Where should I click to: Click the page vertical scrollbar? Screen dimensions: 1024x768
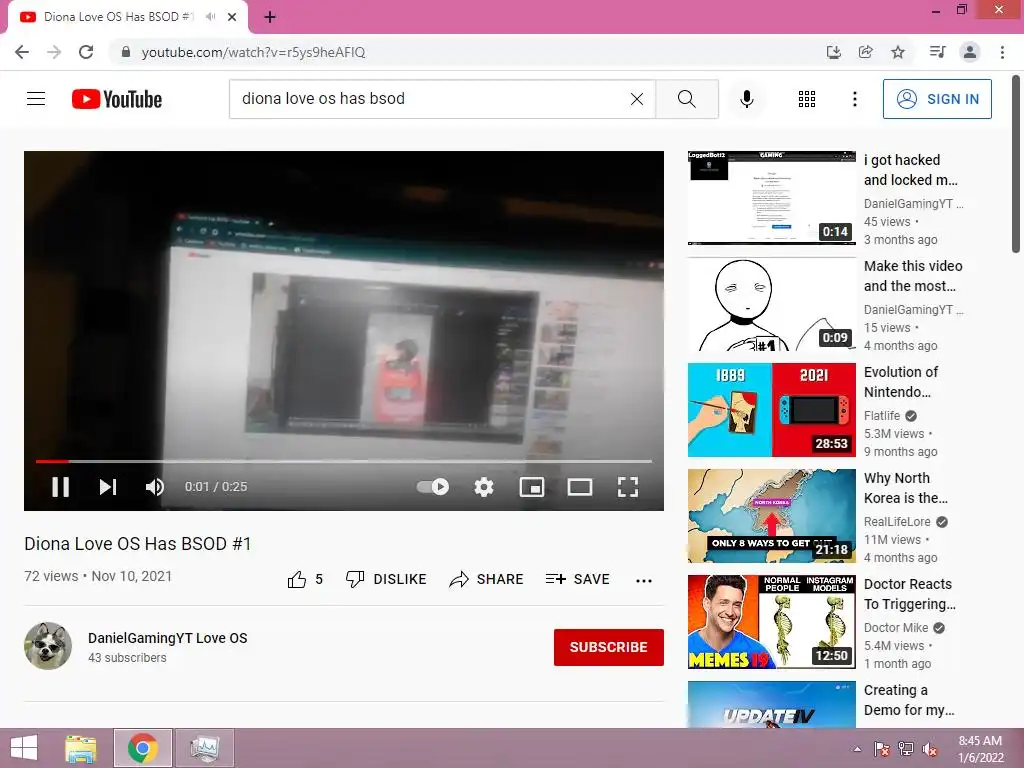(1016, 163)
